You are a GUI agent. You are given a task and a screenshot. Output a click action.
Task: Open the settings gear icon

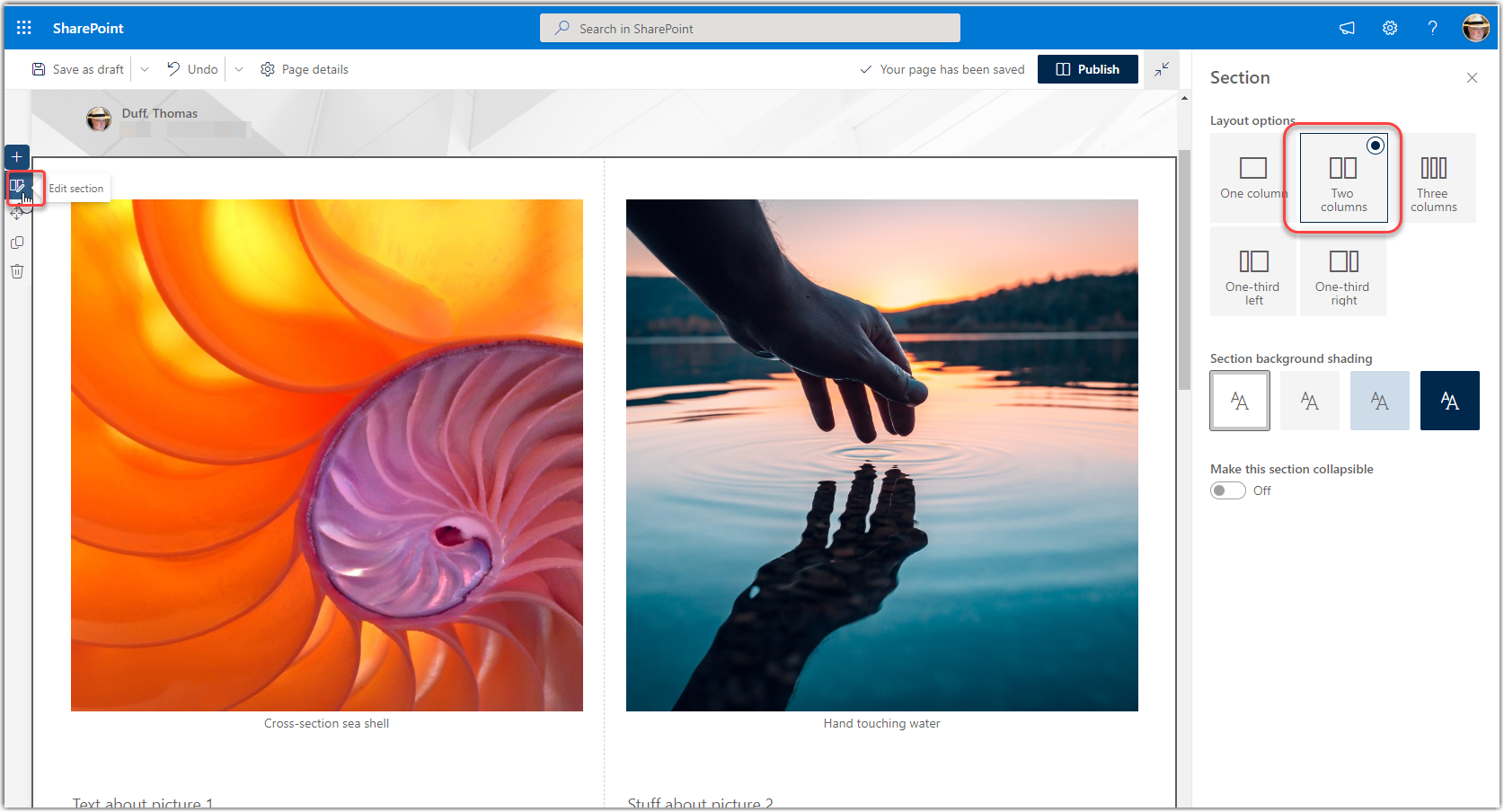[x=1390, y=28]
